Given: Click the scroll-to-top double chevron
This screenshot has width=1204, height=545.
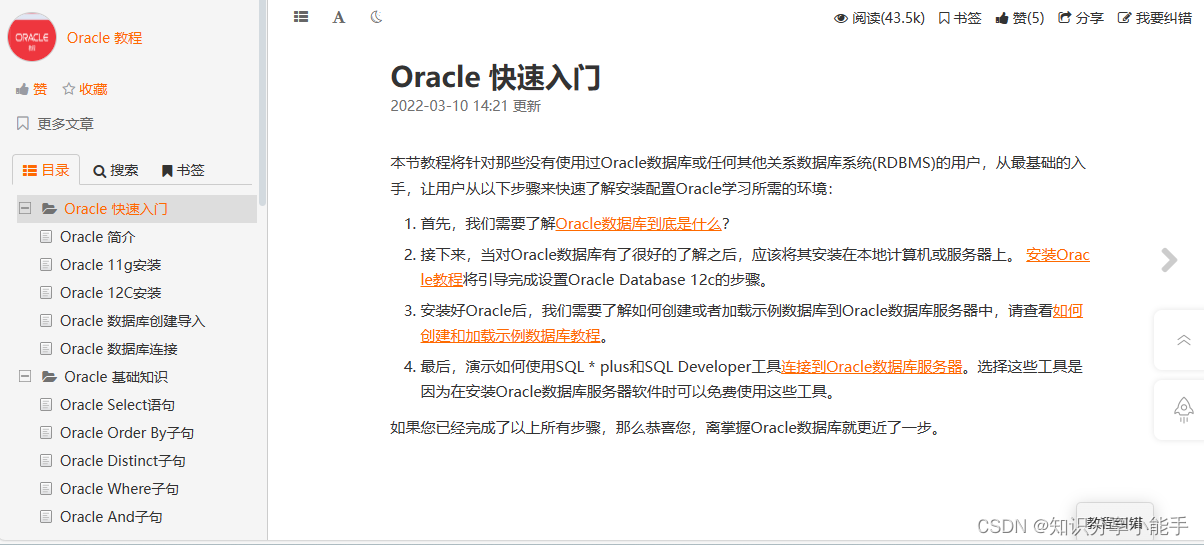Looking at the screenshot, I should point(1183,340).
